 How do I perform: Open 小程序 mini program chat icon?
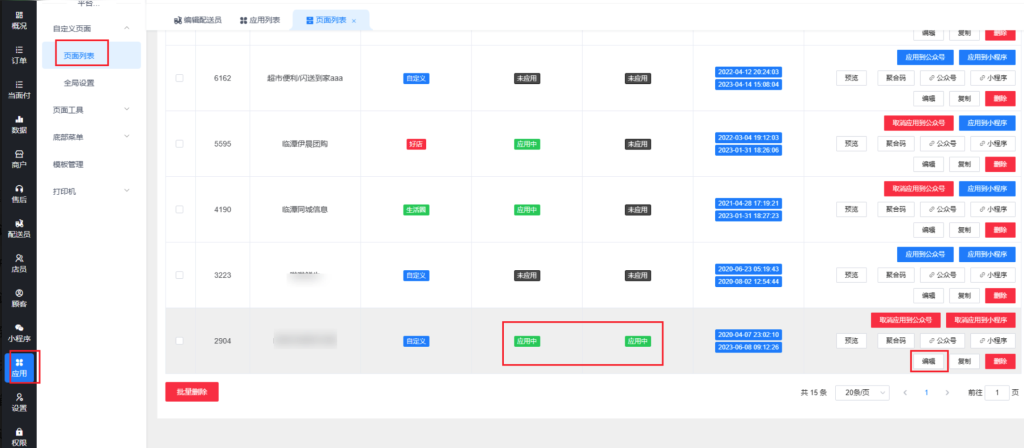coord(18,332)
